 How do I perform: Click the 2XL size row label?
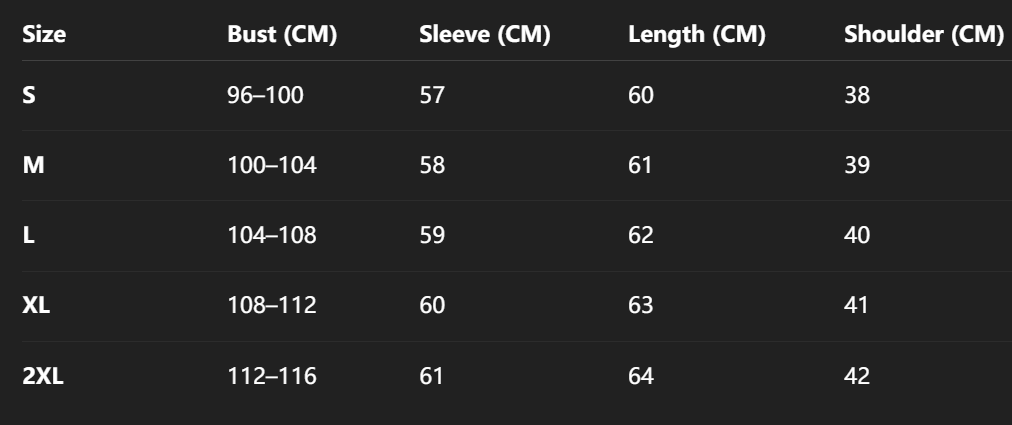43,377
